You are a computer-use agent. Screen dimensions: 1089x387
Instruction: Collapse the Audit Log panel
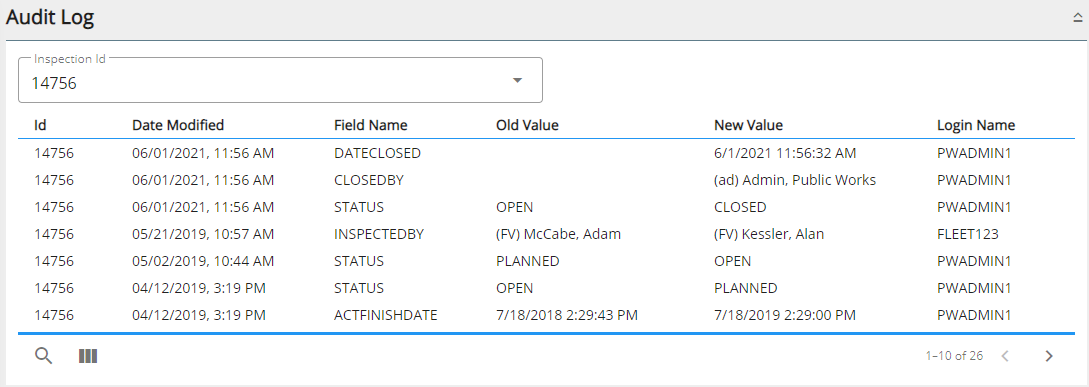(1077, 19)
